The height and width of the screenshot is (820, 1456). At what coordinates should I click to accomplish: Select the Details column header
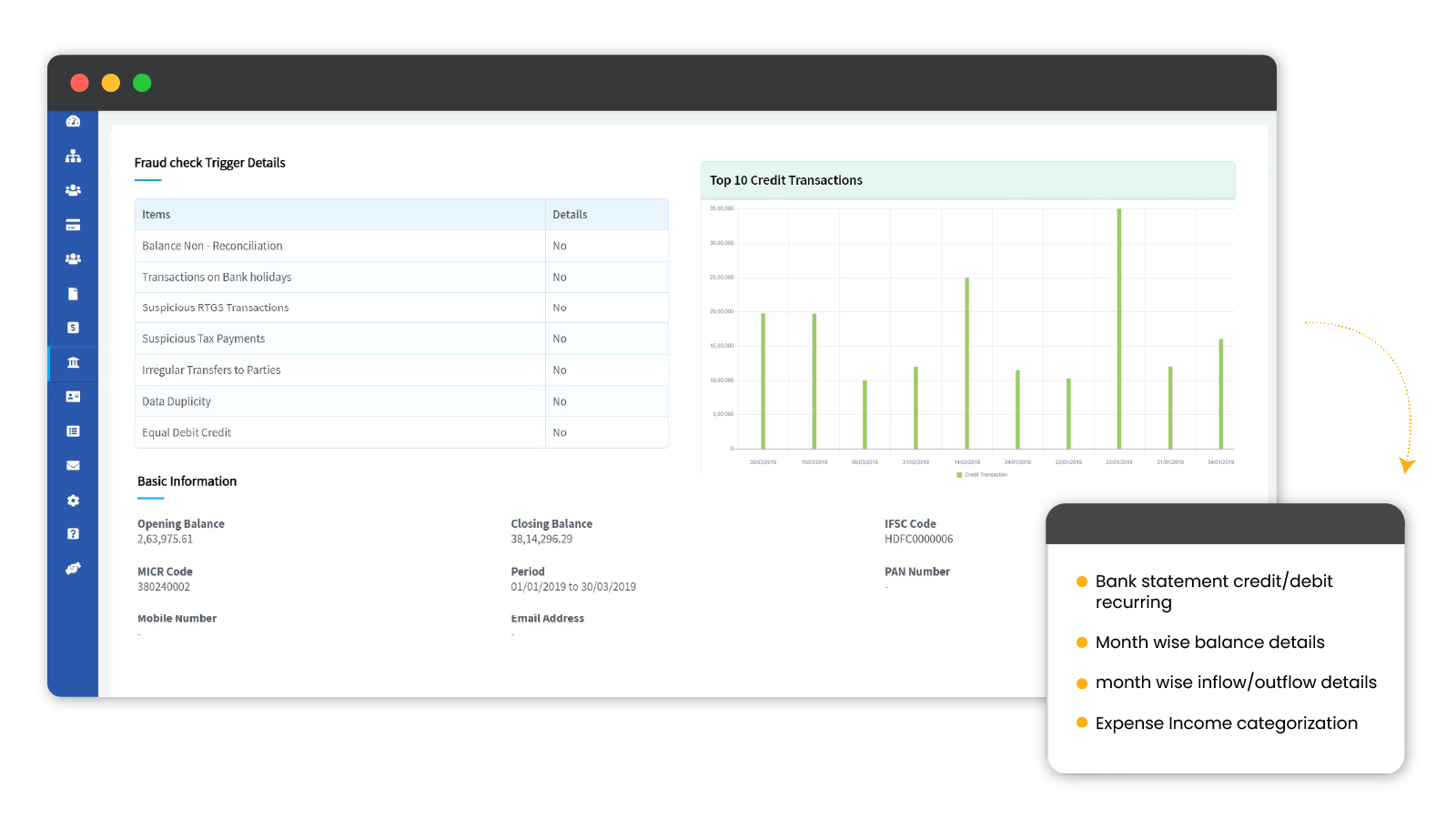(x=607, y=215)
